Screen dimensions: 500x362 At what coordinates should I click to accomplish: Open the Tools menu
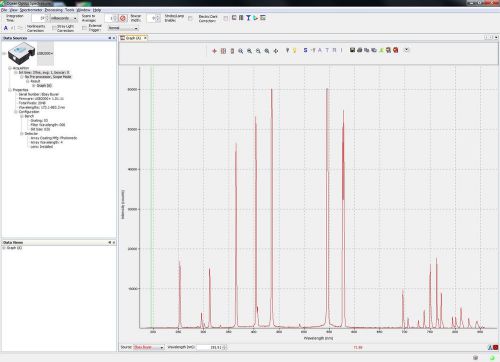coord(70,10)
